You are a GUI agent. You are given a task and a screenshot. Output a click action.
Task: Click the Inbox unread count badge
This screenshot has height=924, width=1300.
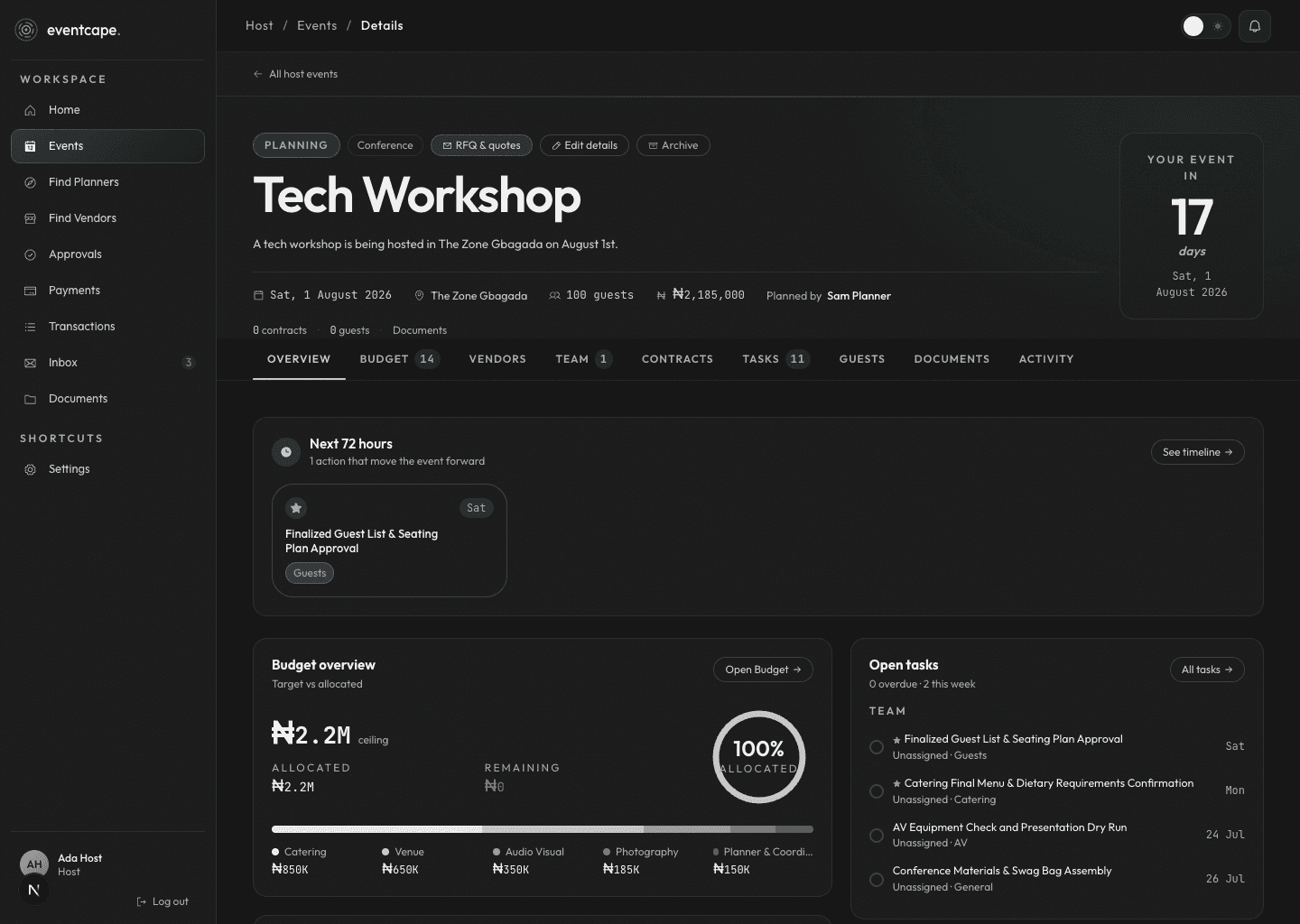tap(188, 363)
